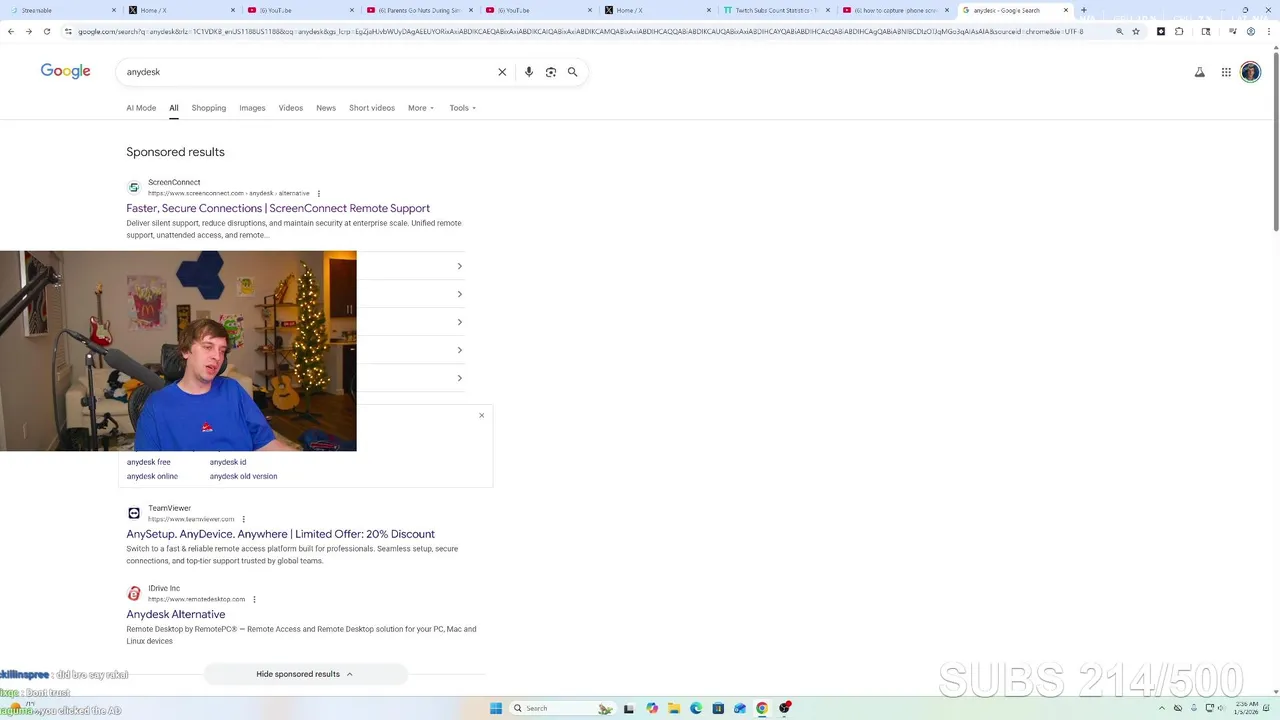Open Task View from the taskbar
This screenshot has height=720, width=1280.
tap(629, 708)
